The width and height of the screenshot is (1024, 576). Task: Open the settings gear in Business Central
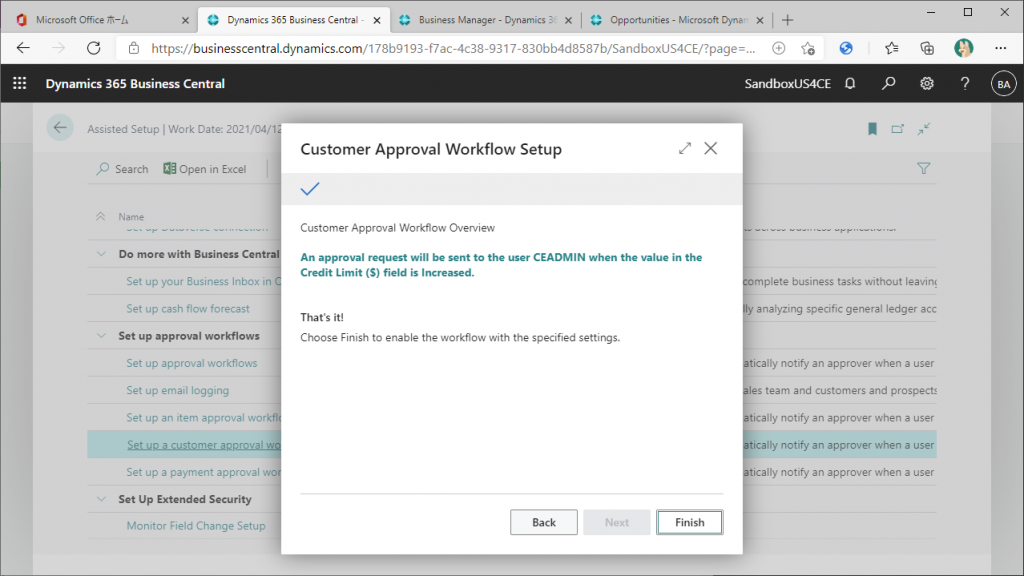(927, 84)
